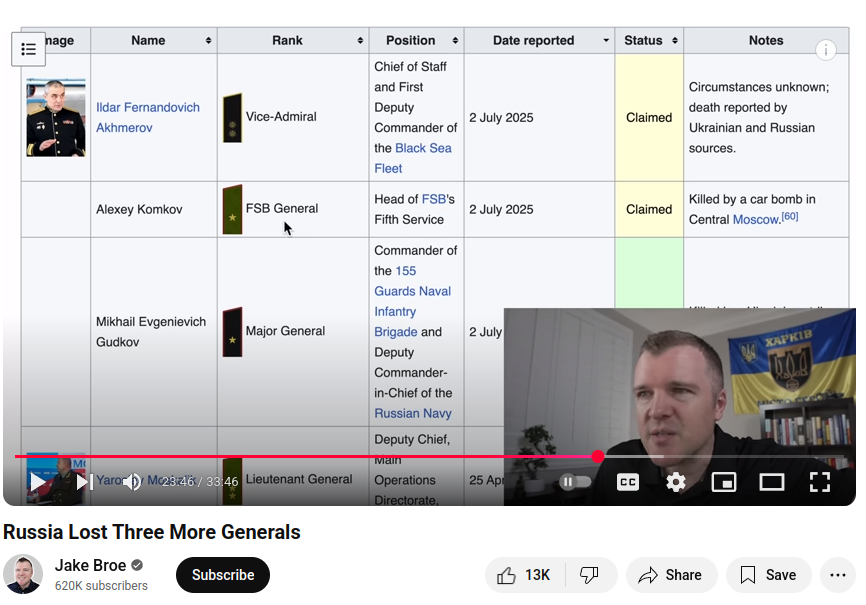
Task: Mute the video volume
Action: 131,482
